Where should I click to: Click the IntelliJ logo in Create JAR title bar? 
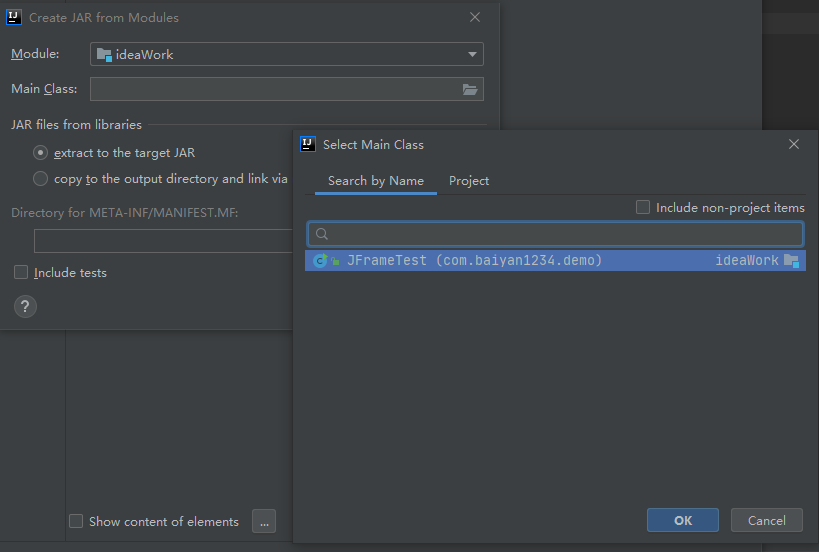tap(14, 17)
